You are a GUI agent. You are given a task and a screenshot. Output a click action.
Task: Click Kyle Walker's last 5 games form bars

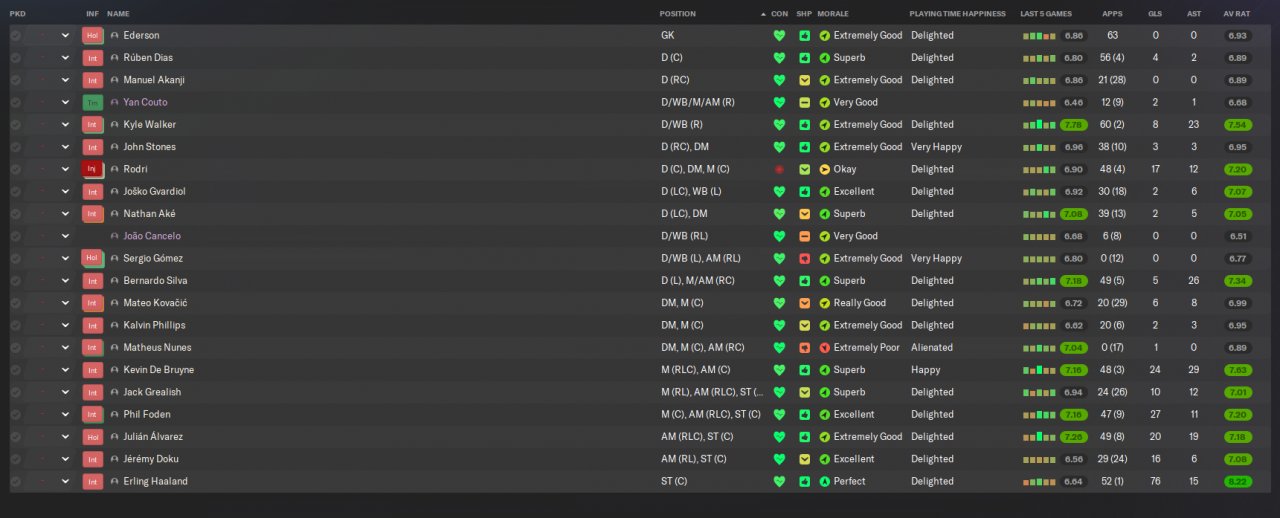1039,125
